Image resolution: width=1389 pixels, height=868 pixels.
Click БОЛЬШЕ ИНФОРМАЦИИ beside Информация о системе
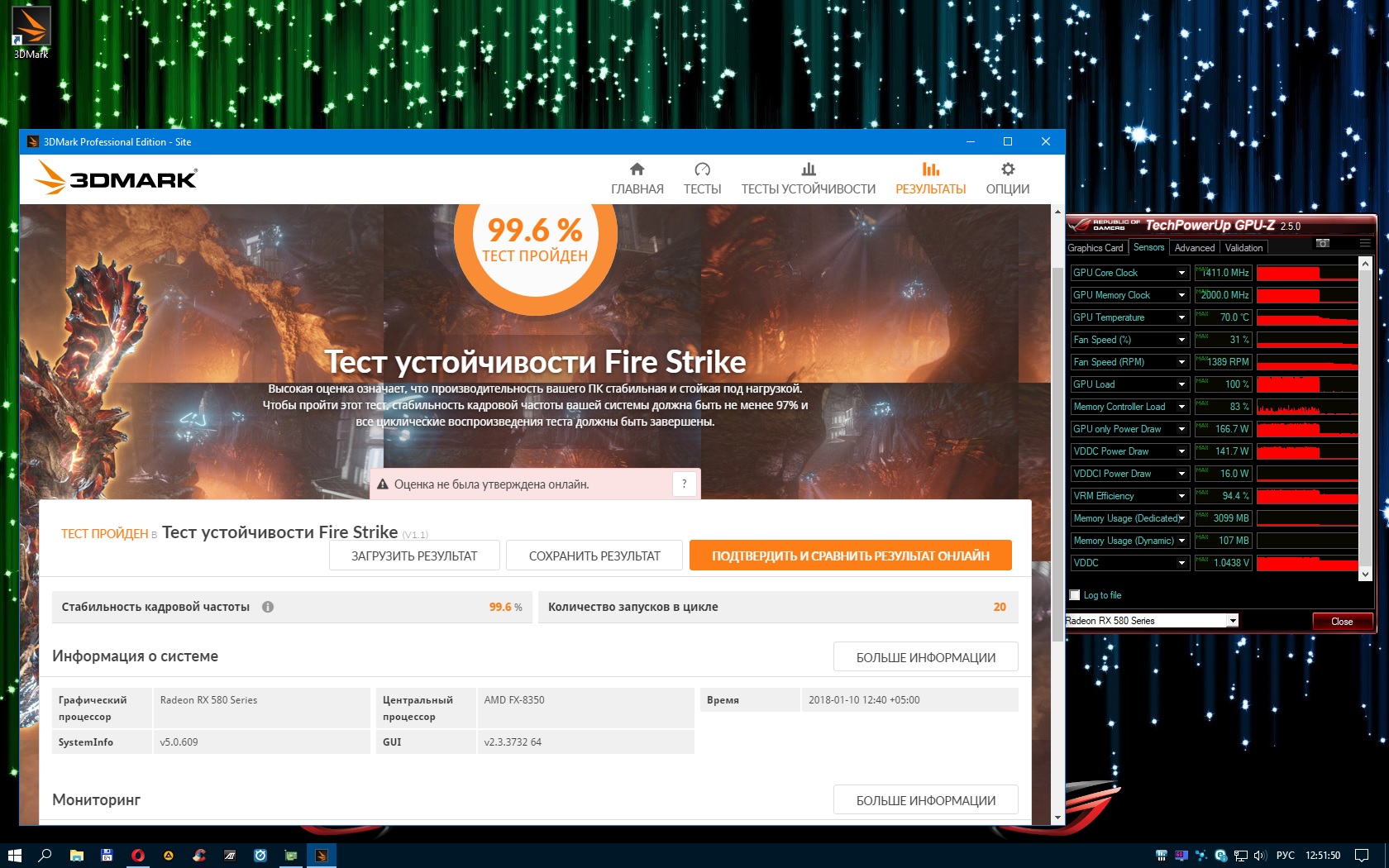coord(926,657)
